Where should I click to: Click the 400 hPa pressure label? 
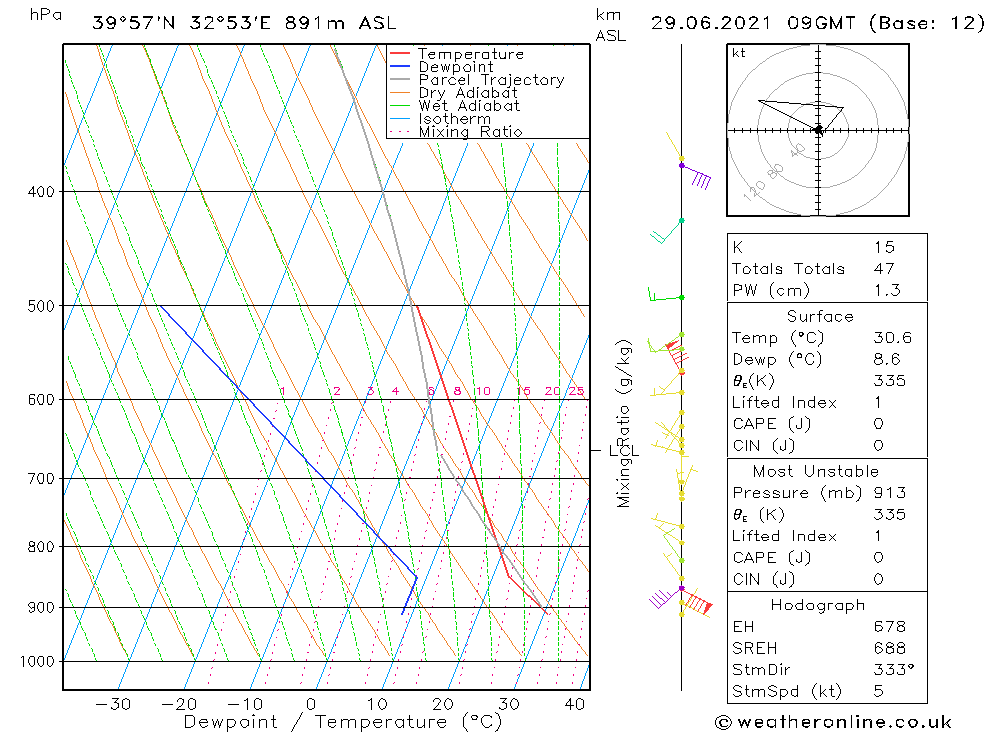(41, 191)
